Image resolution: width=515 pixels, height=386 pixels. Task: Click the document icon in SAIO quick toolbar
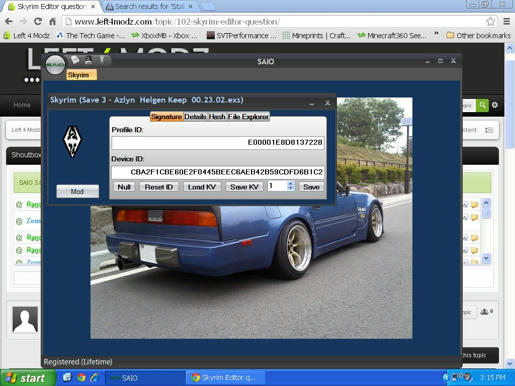[75, 60]
